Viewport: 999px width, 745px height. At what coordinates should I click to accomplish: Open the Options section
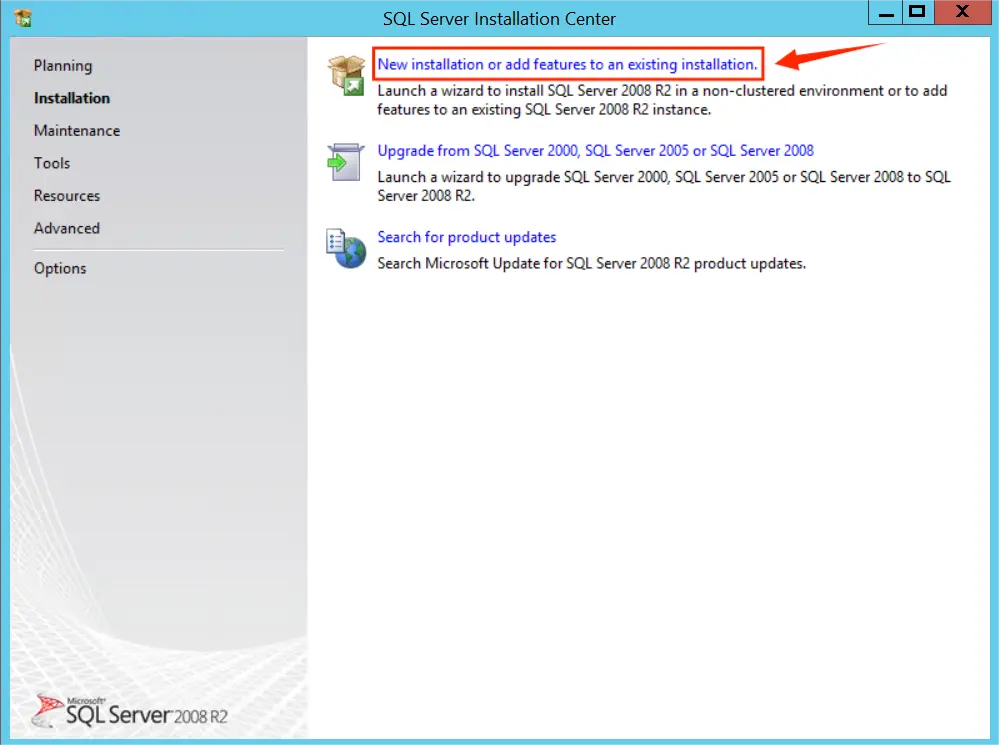60,268
